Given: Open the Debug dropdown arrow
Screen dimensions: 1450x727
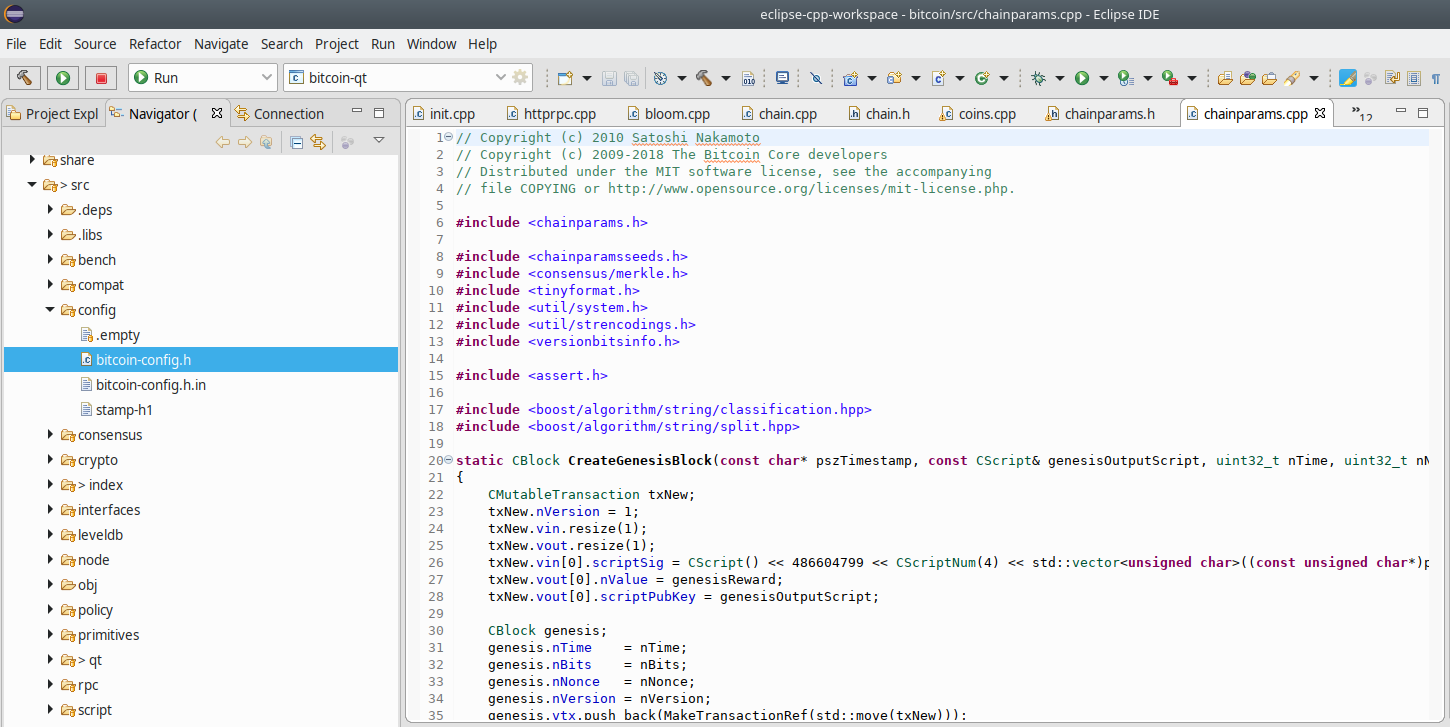Looking at the screenshot, I should pyautogui.click(x=1060, y=77).
